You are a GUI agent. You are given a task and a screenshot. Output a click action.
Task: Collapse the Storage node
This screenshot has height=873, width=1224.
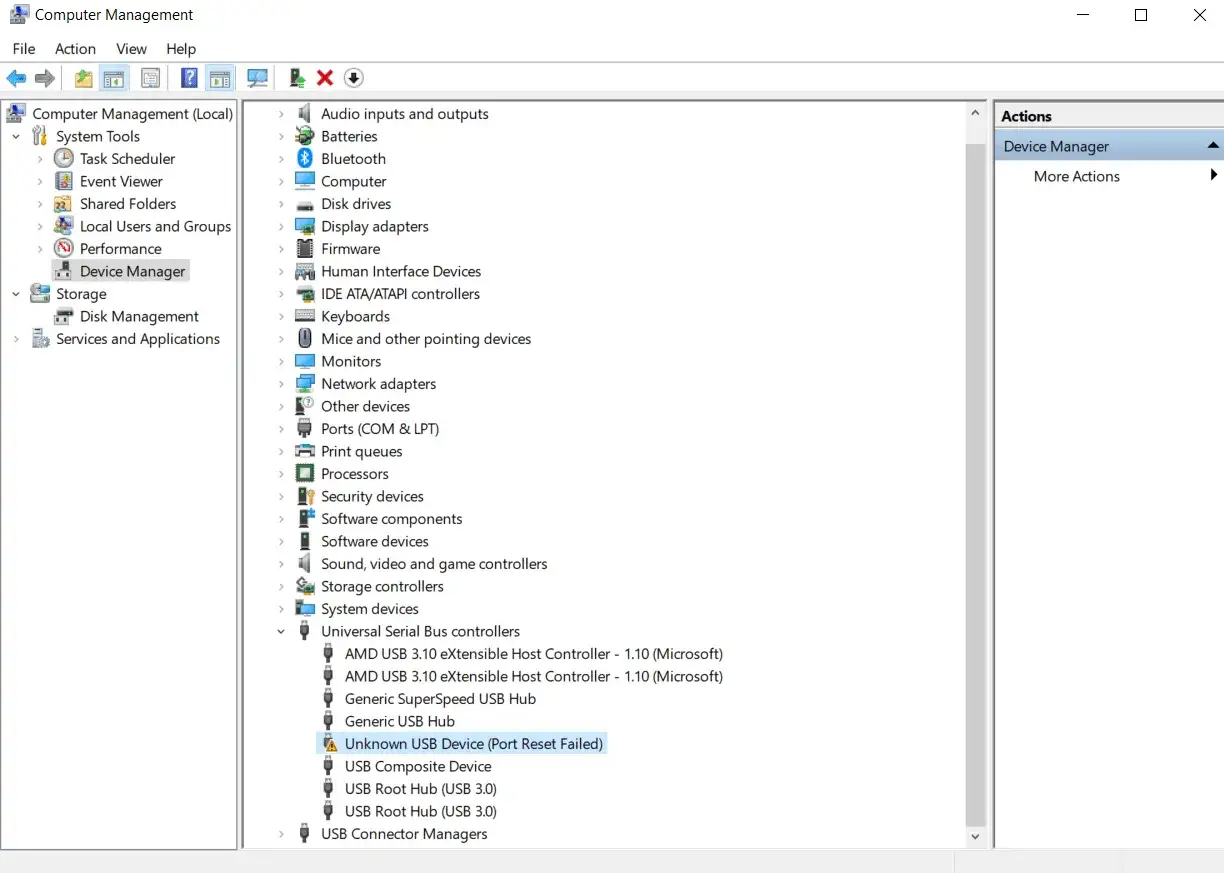pos(16,294)
